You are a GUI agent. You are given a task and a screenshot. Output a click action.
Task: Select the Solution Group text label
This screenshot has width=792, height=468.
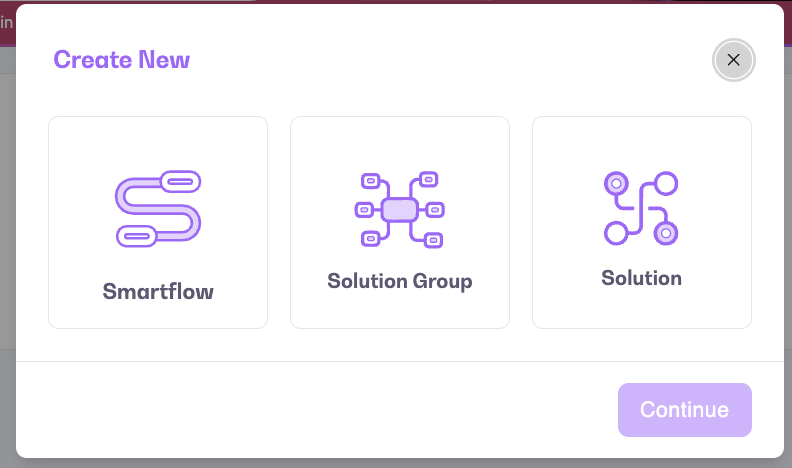(x=400, y=281)
